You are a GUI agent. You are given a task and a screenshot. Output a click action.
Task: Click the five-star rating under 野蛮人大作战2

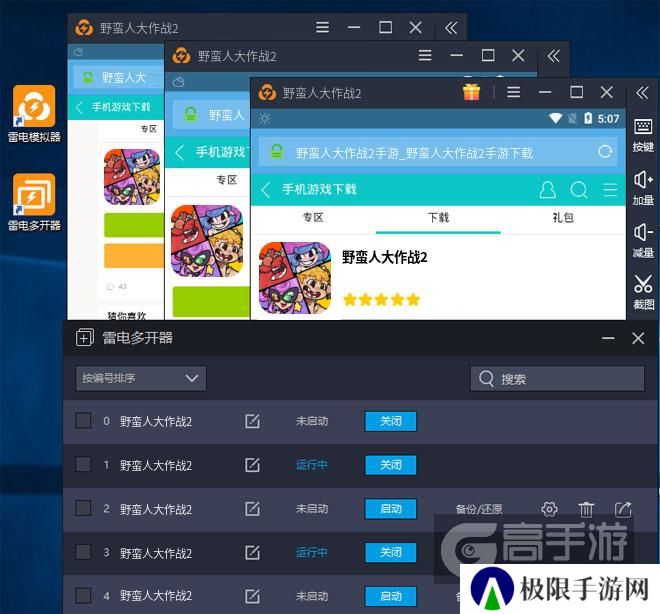click(382, 300)
